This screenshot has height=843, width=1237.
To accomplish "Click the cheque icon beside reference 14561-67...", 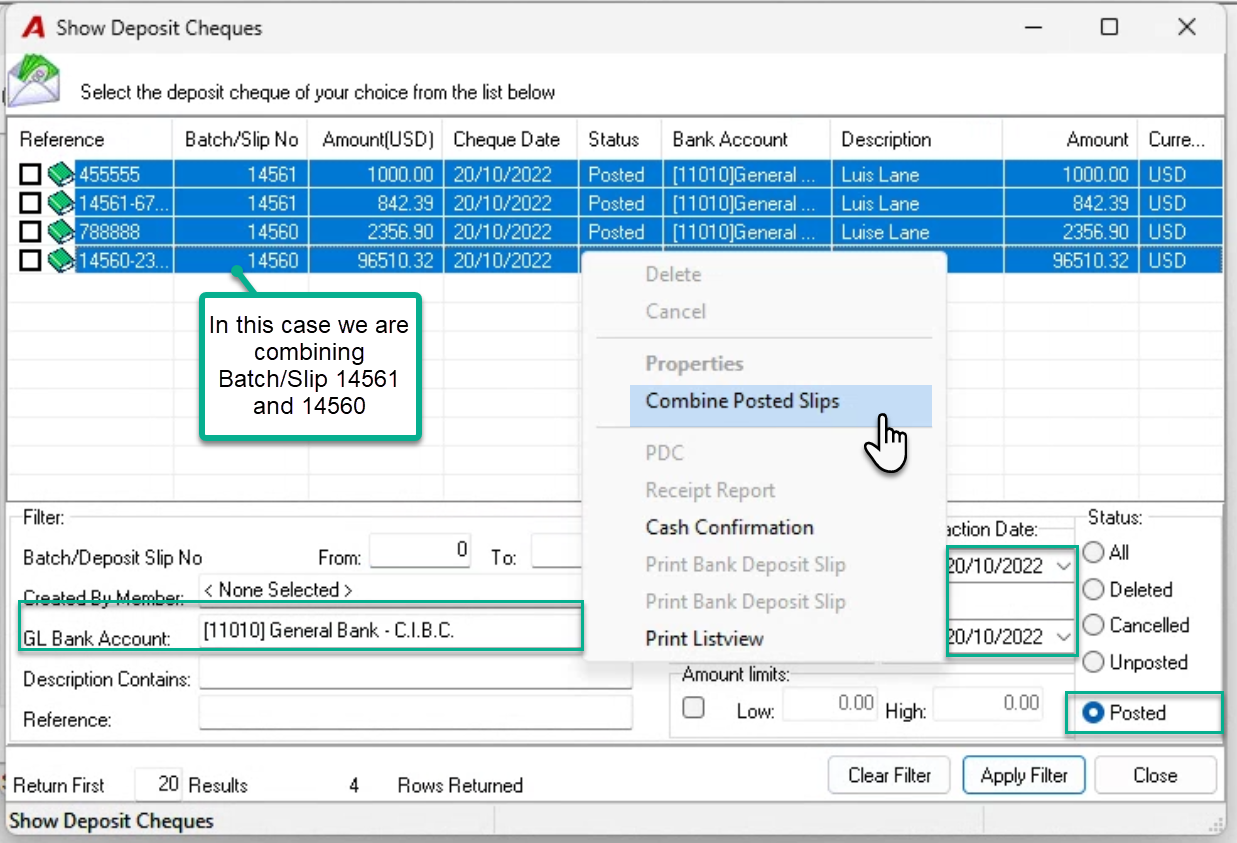I will [x=61, y=204].
